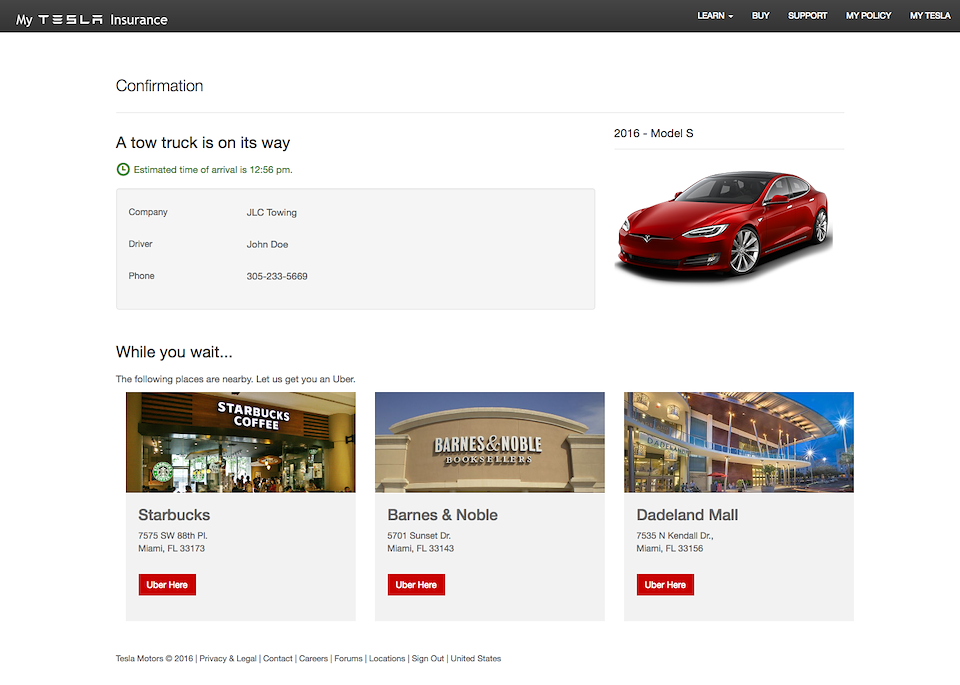This screenshot has height=685, width=960.
Task: Open Forums from the footer
Action: 348,659
